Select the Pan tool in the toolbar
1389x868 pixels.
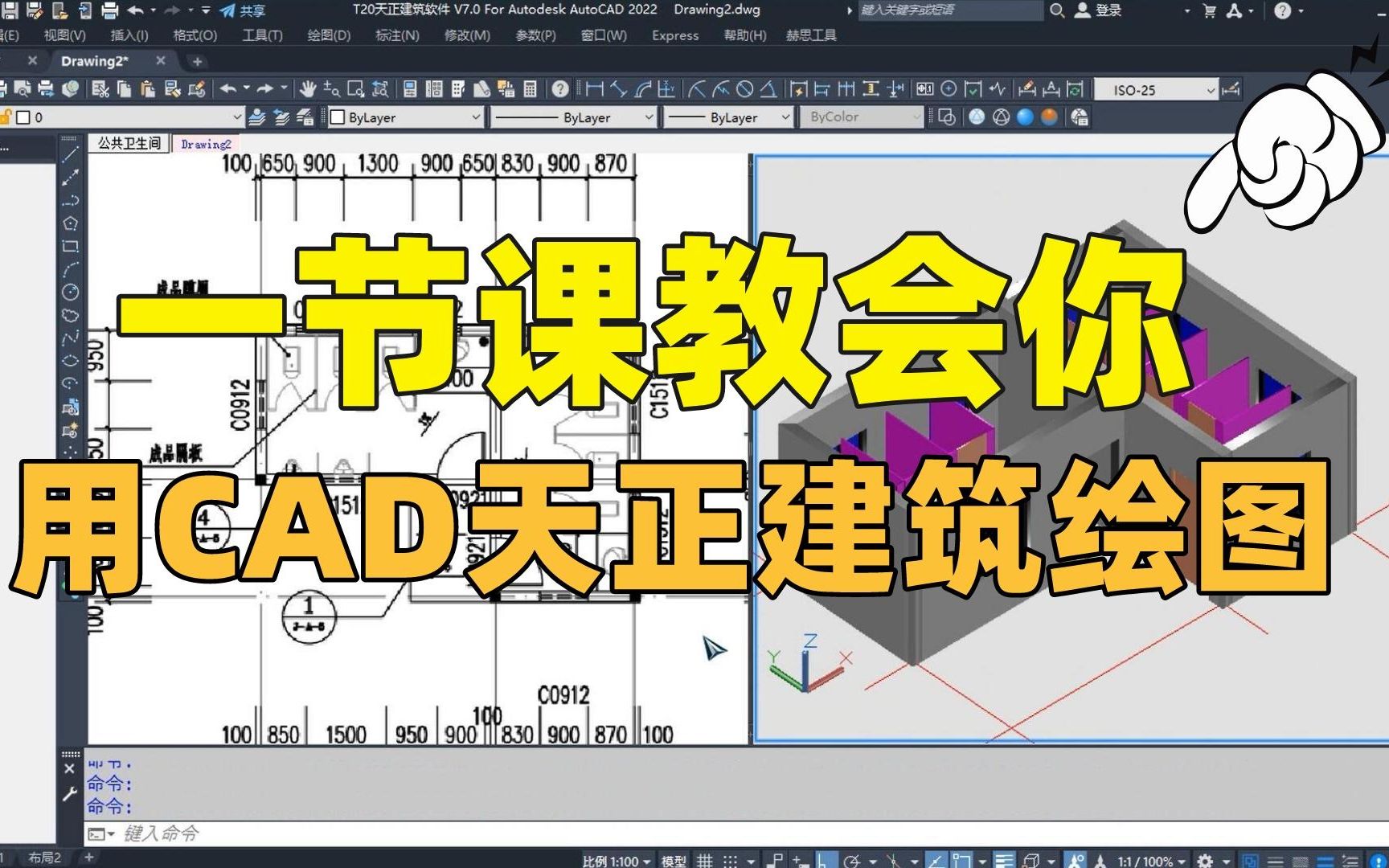coord(309,90)
